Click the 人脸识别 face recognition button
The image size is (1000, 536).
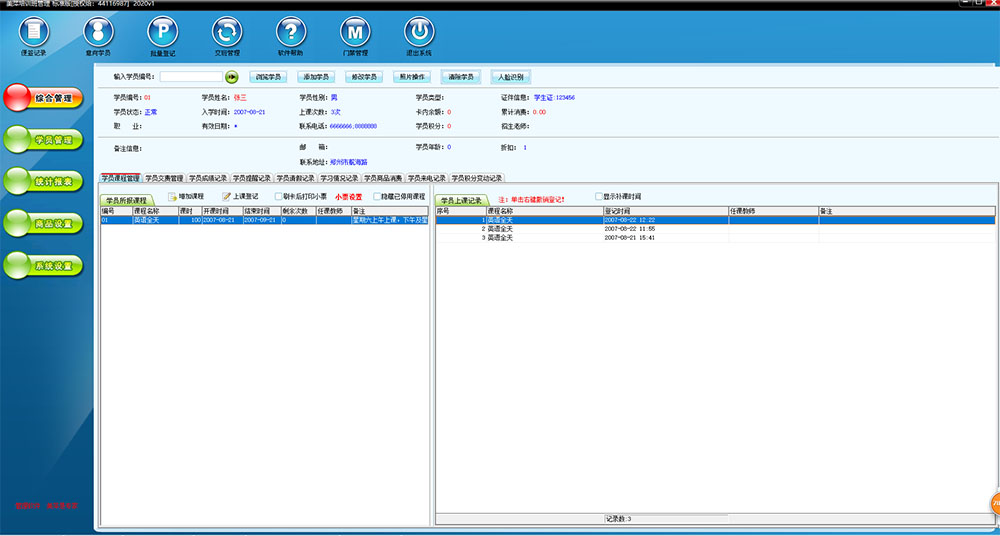[x=509, y=76]
